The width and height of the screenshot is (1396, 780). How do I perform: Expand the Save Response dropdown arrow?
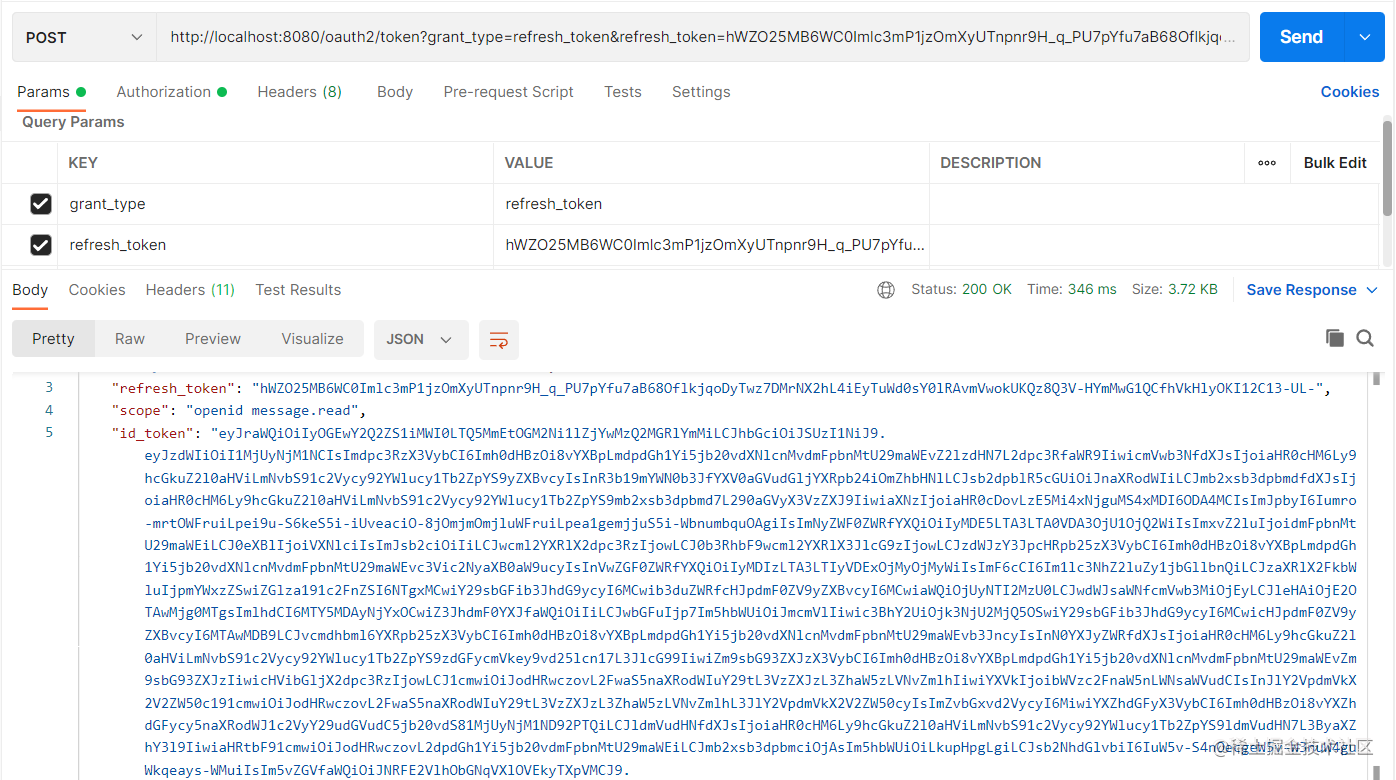coord(1371,290)
